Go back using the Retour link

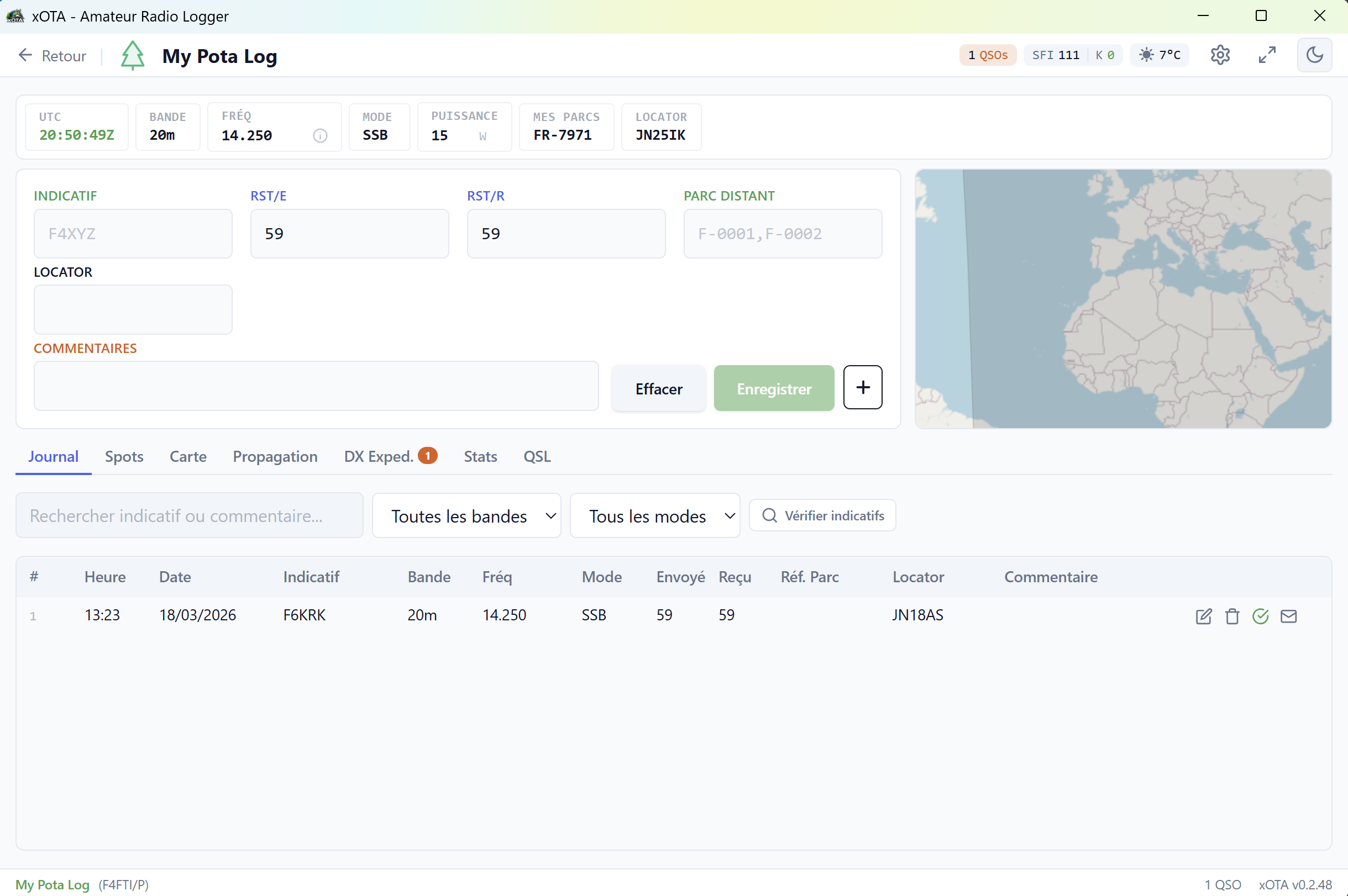tap(53, 55)
